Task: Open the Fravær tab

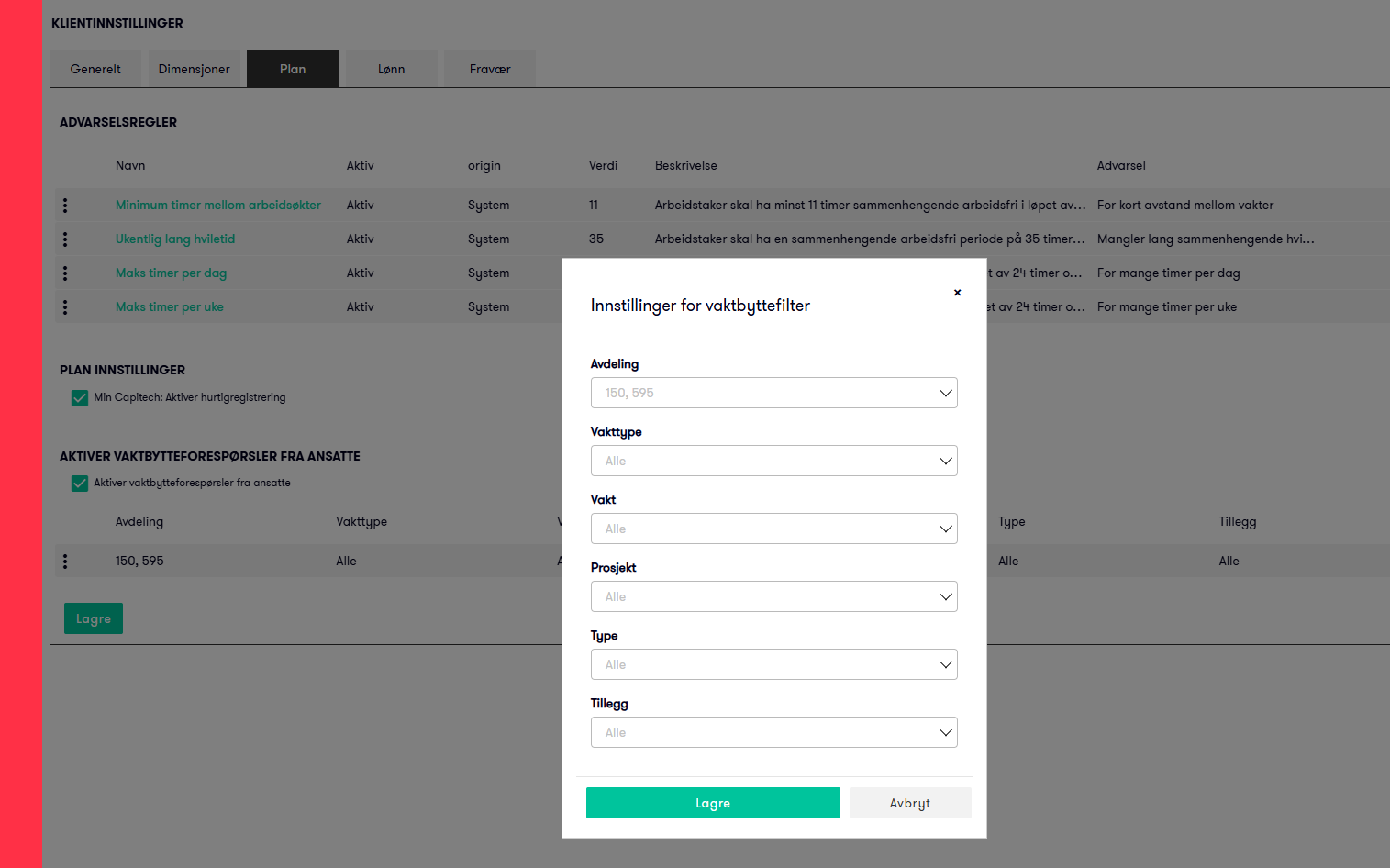Action: [490, 70]
